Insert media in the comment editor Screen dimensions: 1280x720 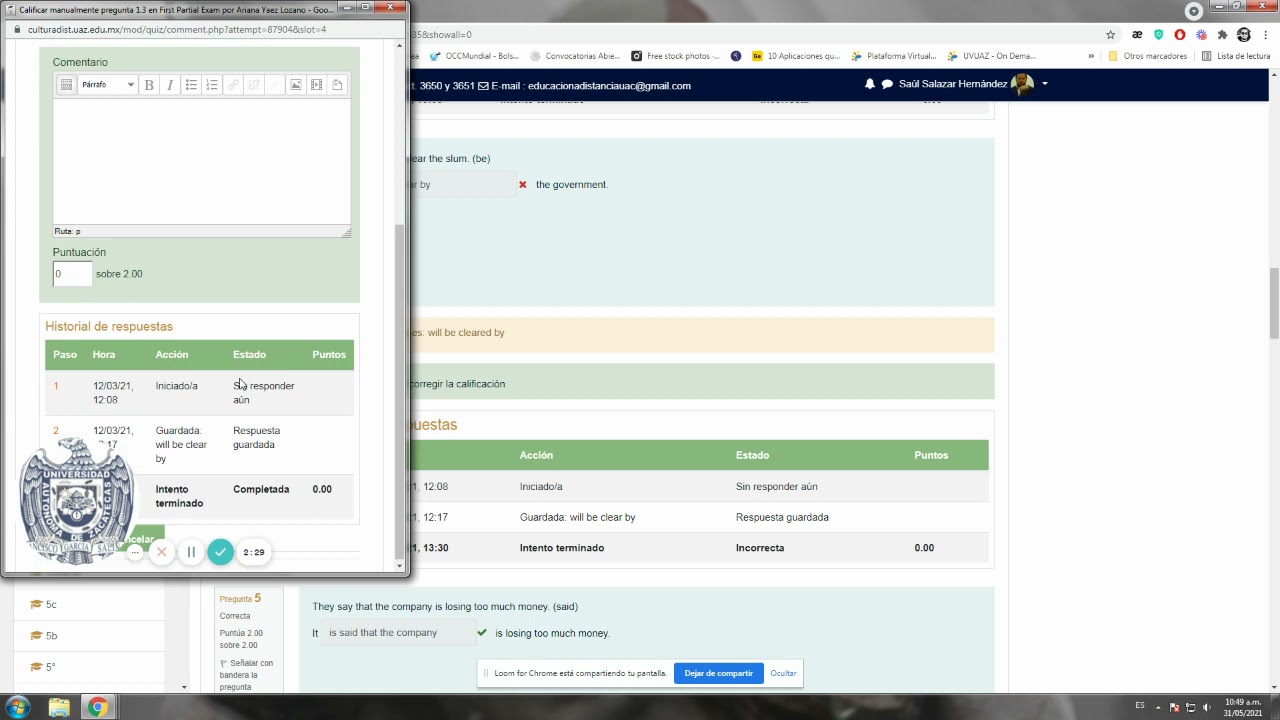click(317, 85)
